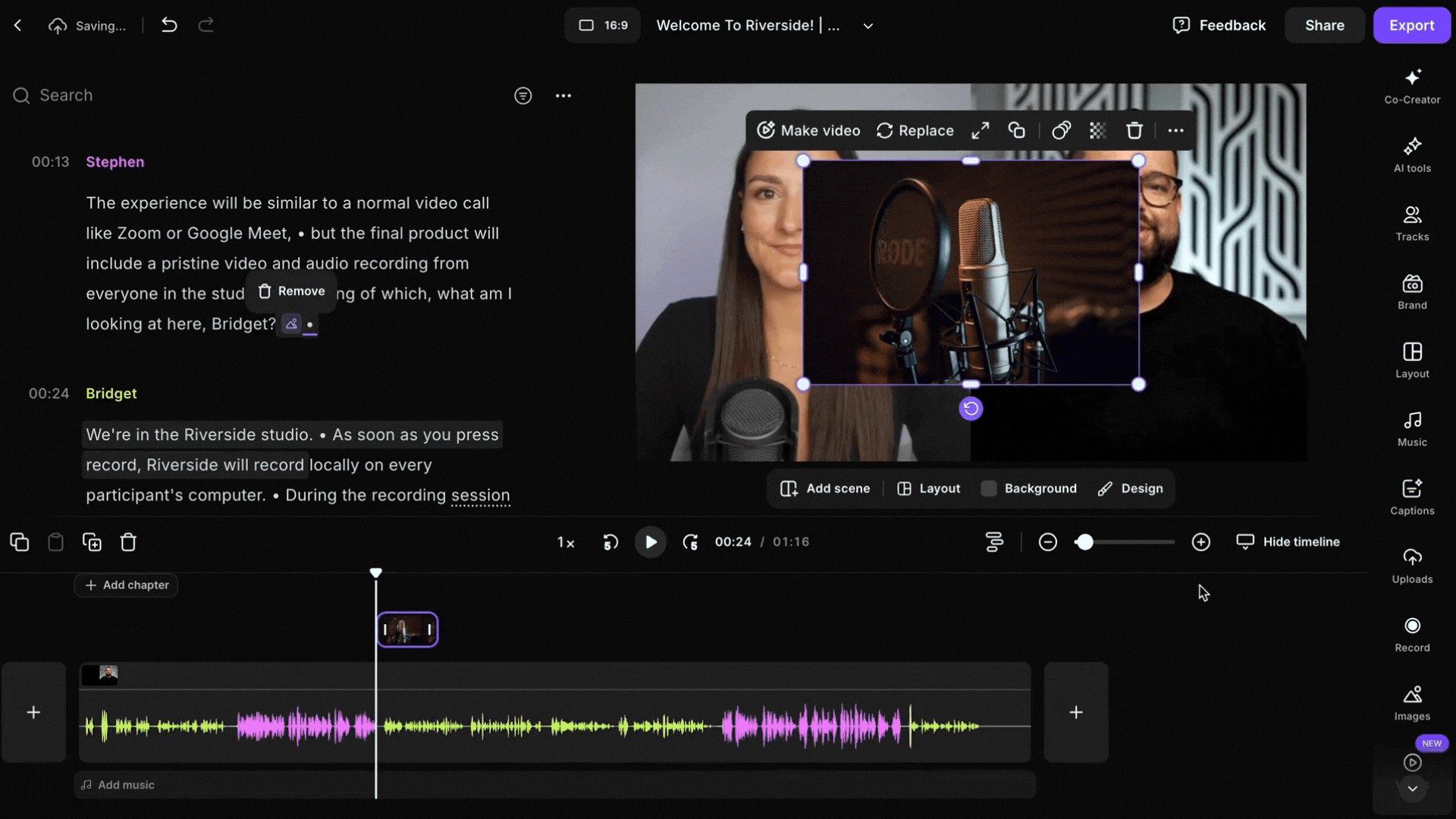This screenshot has width=1456, height=819.
Task: Open the 1x playback speed selector
Action: (566, 542)
